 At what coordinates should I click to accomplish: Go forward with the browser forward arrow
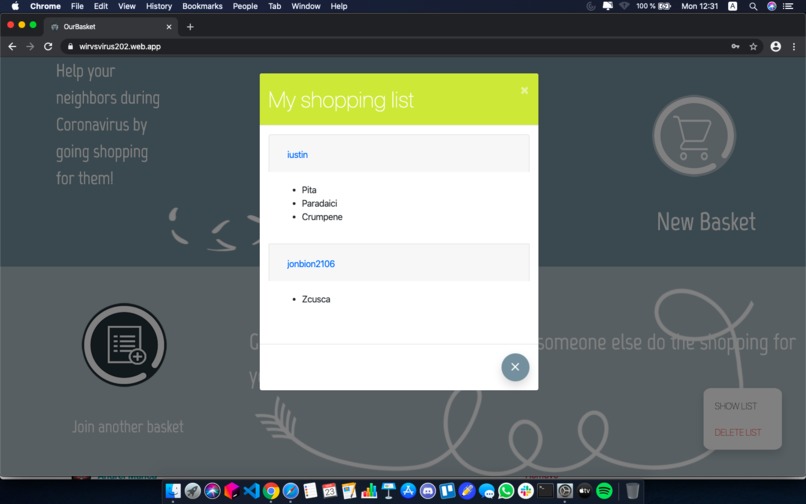[30, 46]
